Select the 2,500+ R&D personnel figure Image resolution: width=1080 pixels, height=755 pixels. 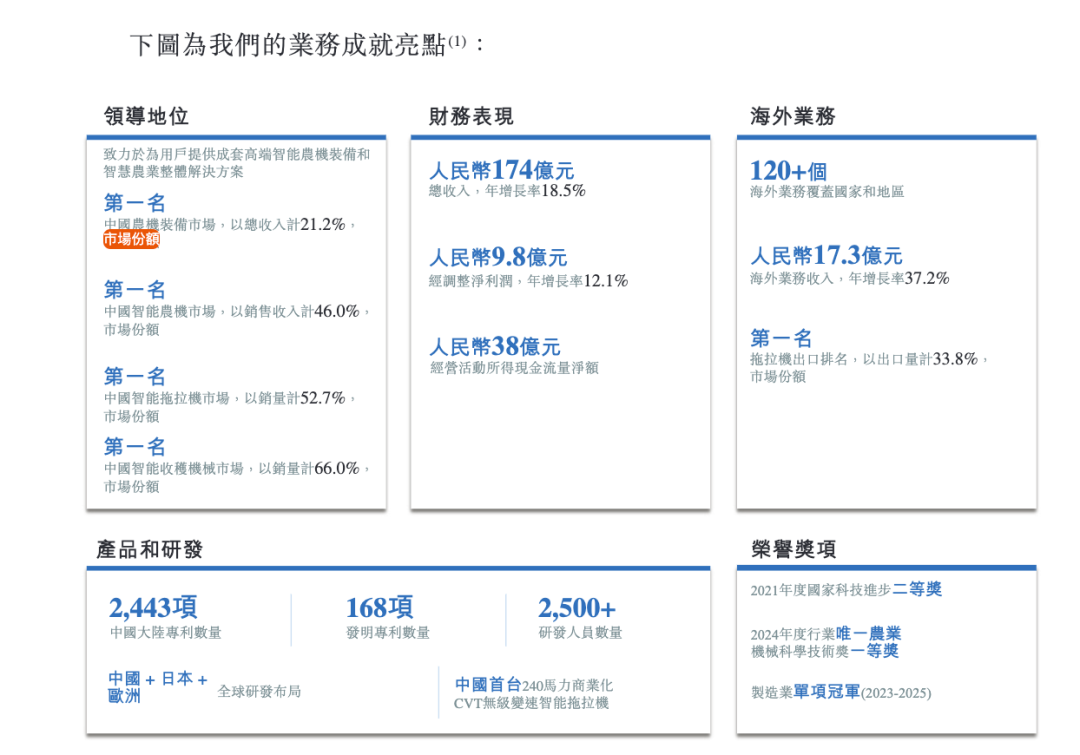coord(577,608)
